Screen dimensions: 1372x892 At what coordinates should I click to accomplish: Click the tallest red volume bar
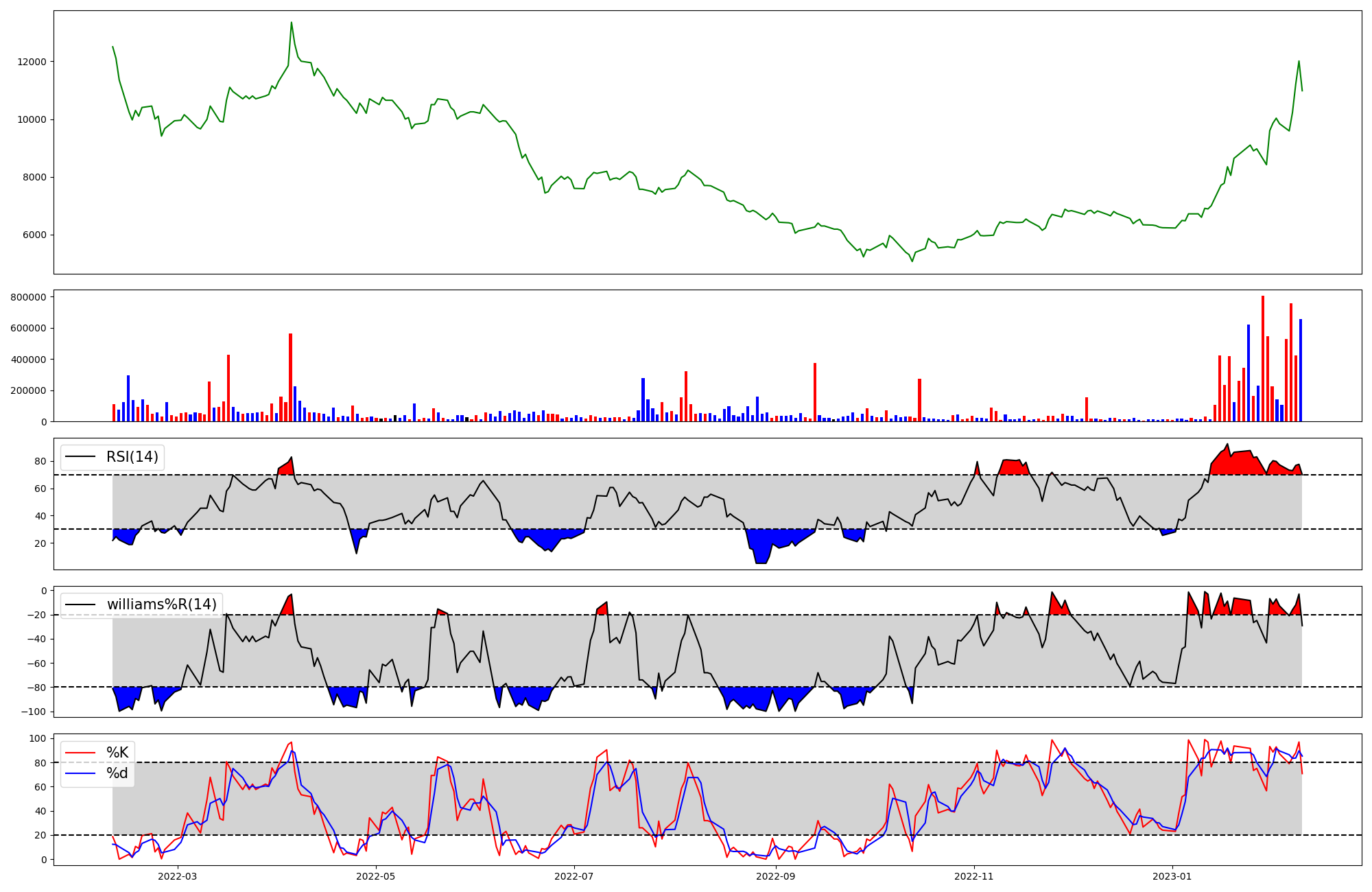click(1262, 357)
